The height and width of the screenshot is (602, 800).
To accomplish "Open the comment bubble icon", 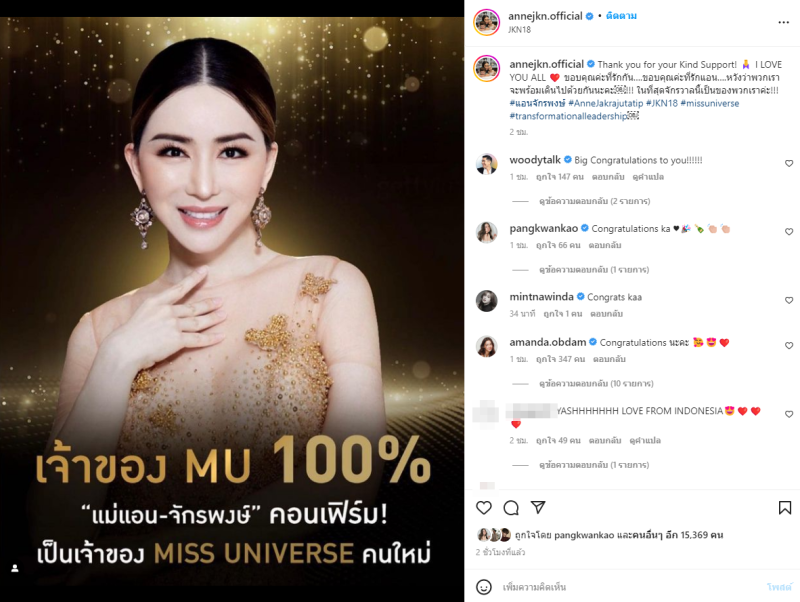I will click(511, 508).
